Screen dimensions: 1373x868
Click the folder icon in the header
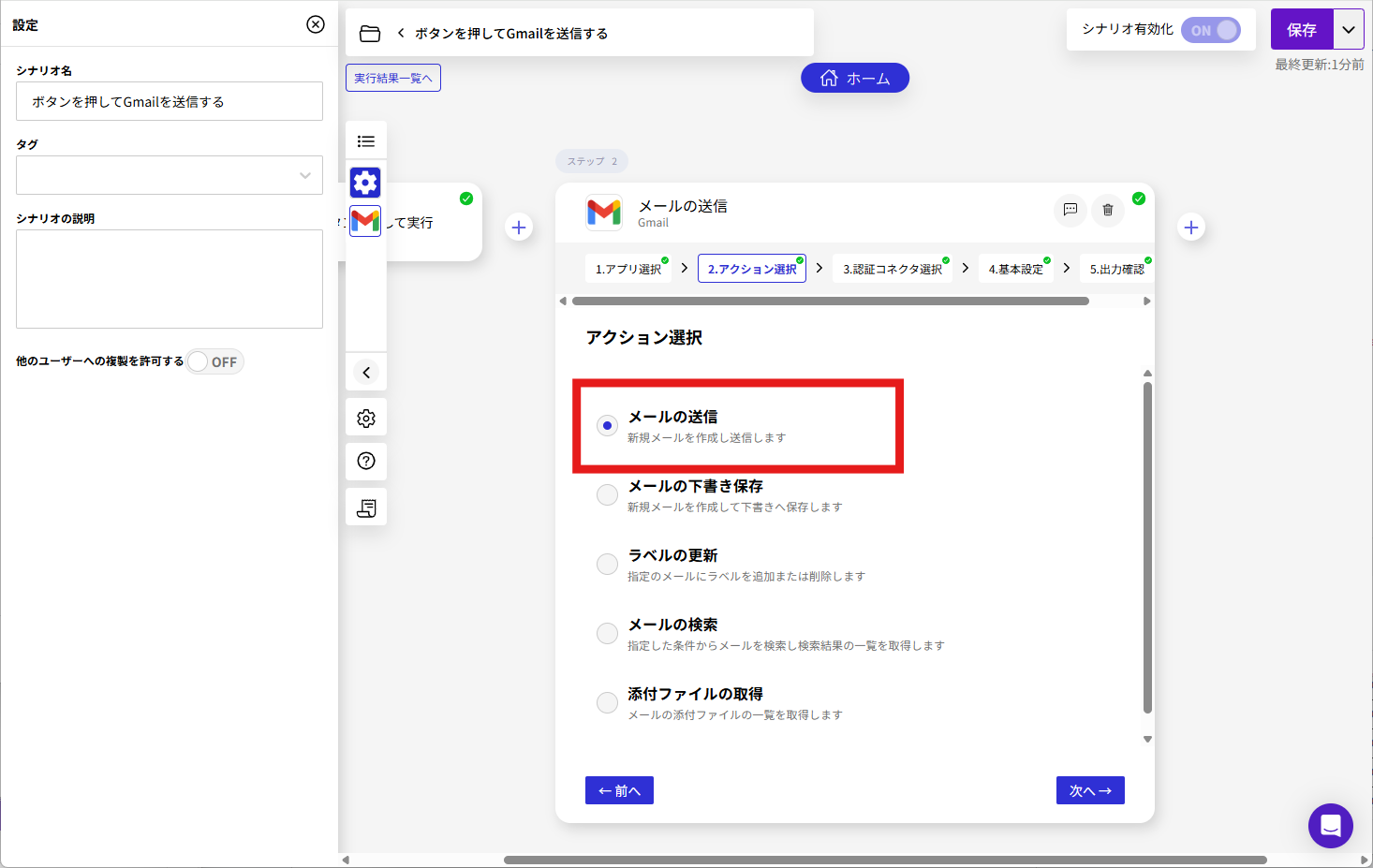370,34
